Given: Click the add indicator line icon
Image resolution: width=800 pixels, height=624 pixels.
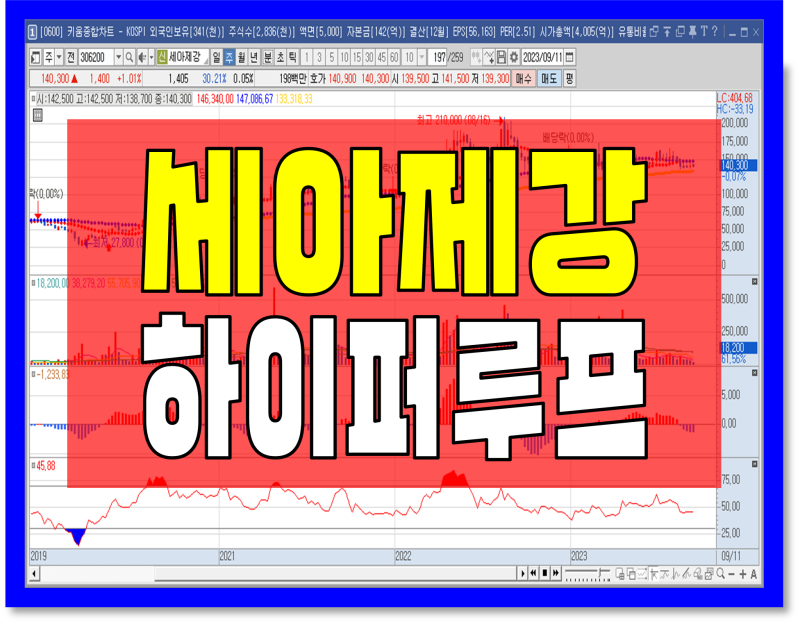Looking at the screenshot, I should coord(489,57).
